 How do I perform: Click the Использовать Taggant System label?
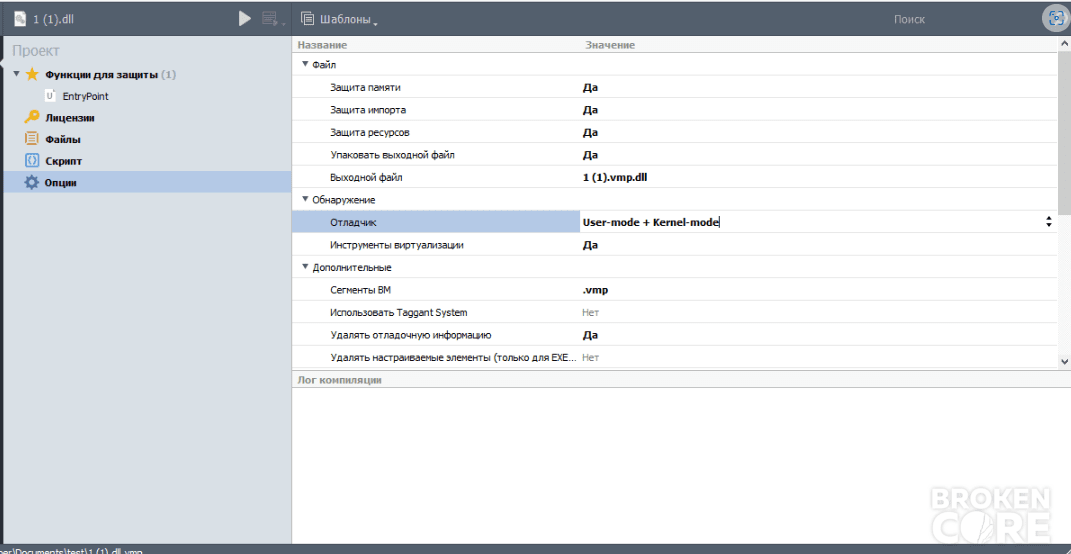[x=399, y=312]
